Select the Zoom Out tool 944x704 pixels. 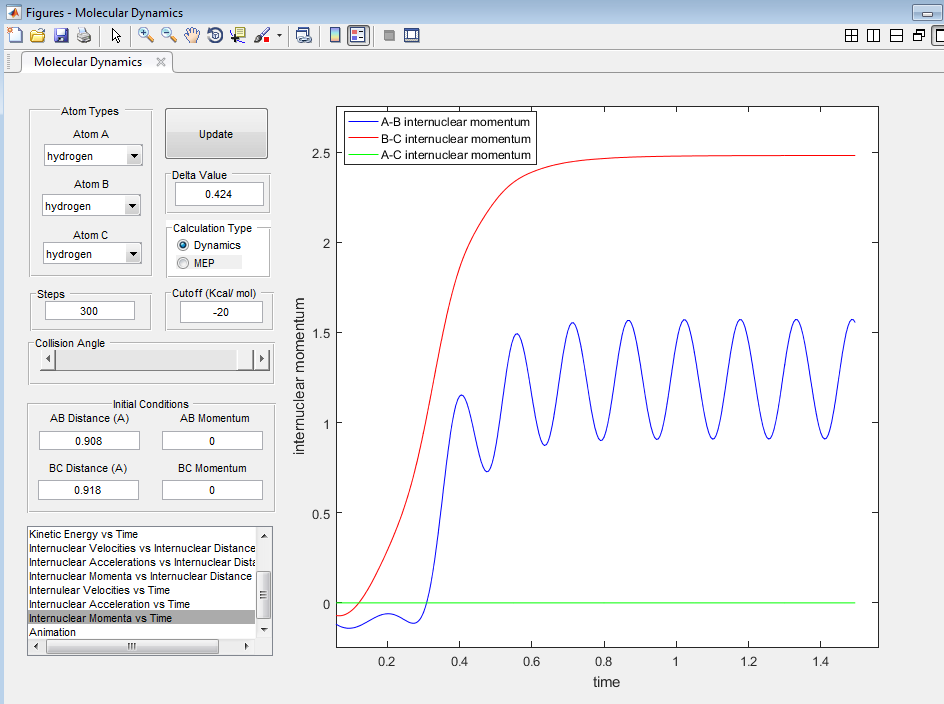pyautogui.click(x=168, y=35)
